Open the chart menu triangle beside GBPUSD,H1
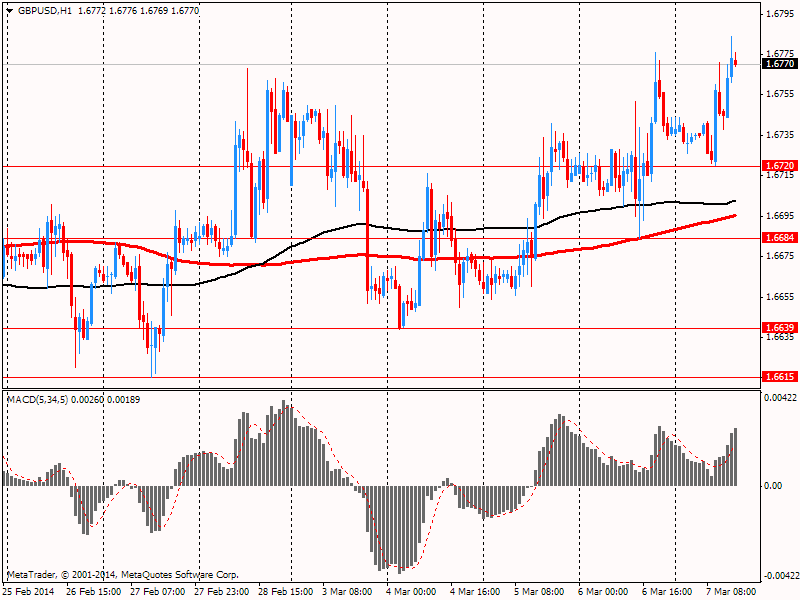Screen dimensions: 800x600 coord(10,11)
